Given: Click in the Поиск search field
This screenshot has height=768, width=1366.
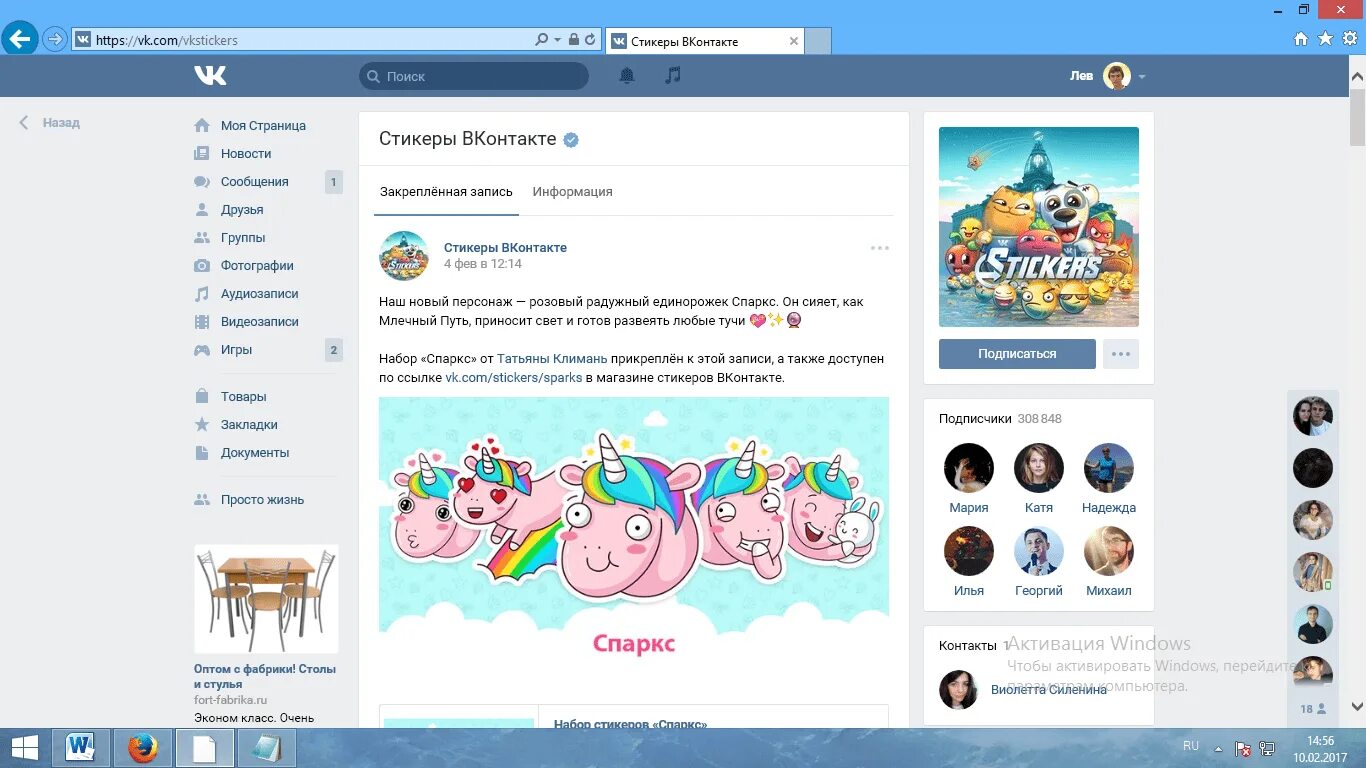Looking at the screenshot, I should pos(474,76).
